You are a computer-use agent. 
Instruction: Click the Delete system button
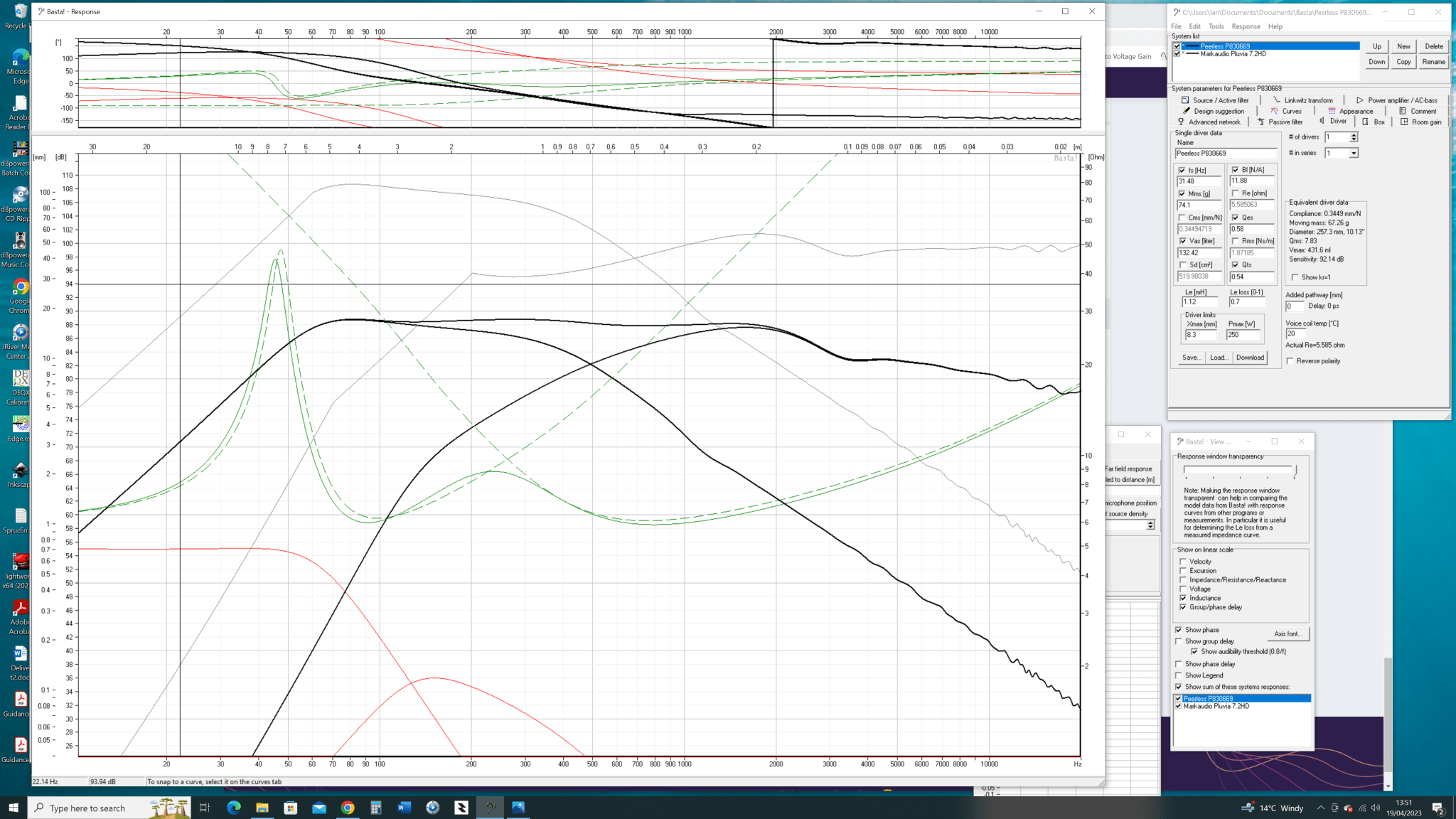coord(1433,46)
